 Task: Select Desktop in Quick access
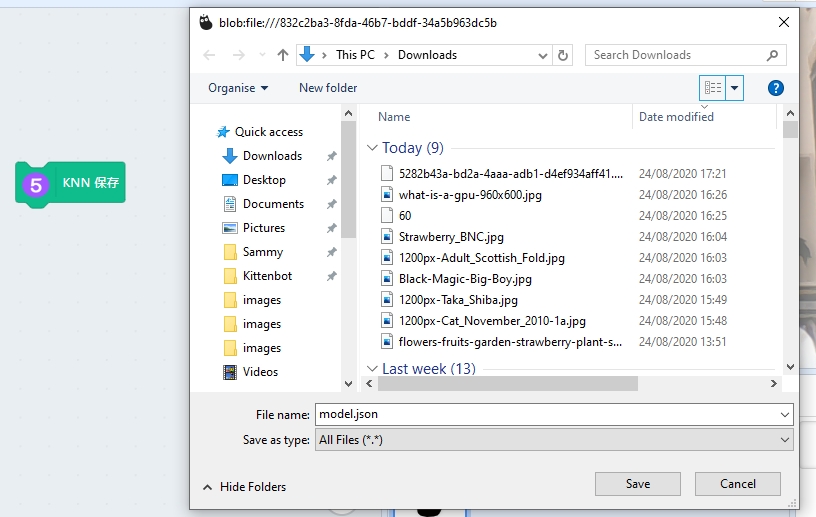tap(264, 180)
